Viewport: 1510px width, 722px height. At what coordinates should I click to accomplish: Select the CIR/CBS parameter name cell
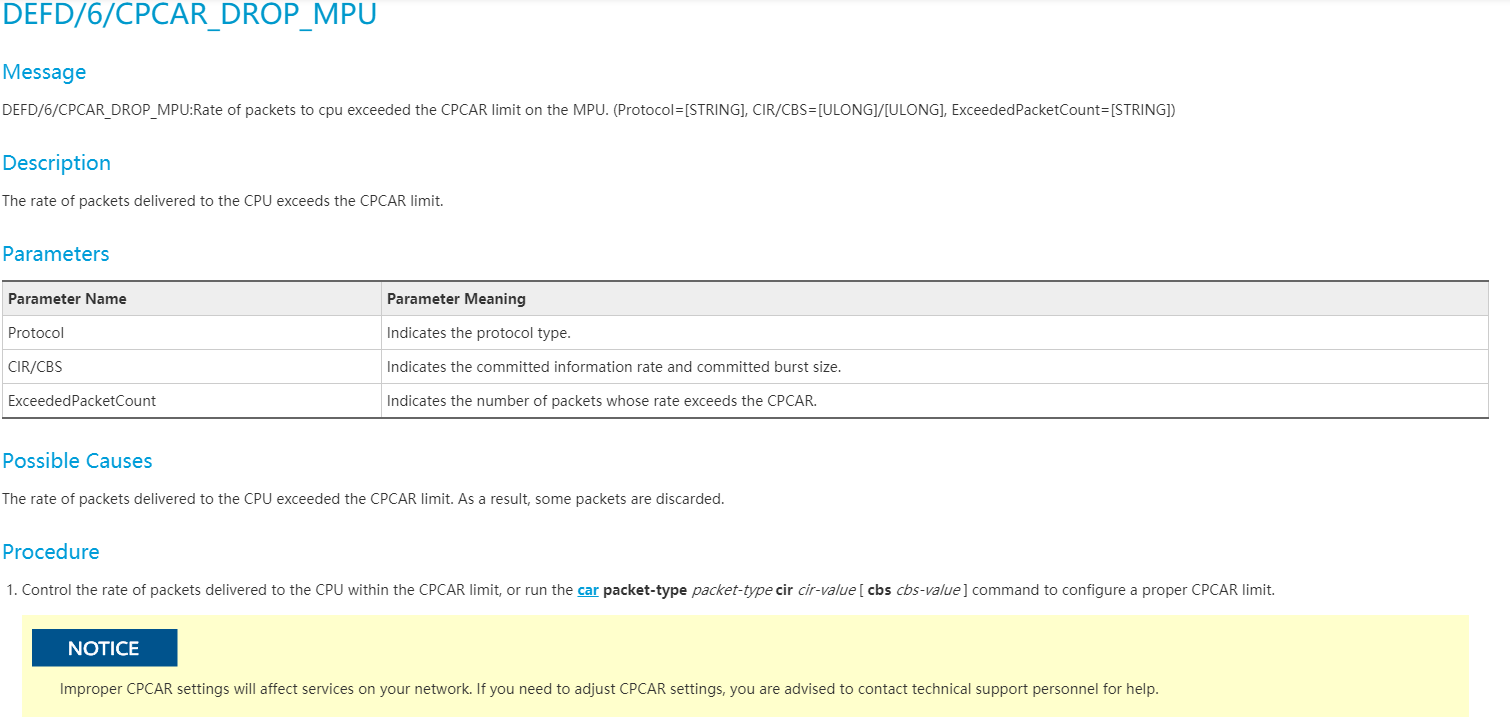(35, 367)
